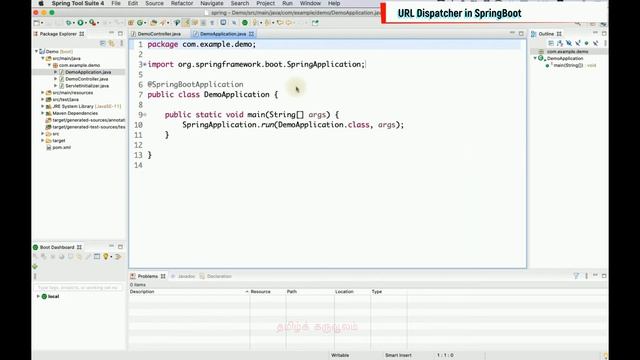Click Open Console icon in Boot Dashboard
Viewport: 640px width, 360px height.
click(x=97, y=257)
